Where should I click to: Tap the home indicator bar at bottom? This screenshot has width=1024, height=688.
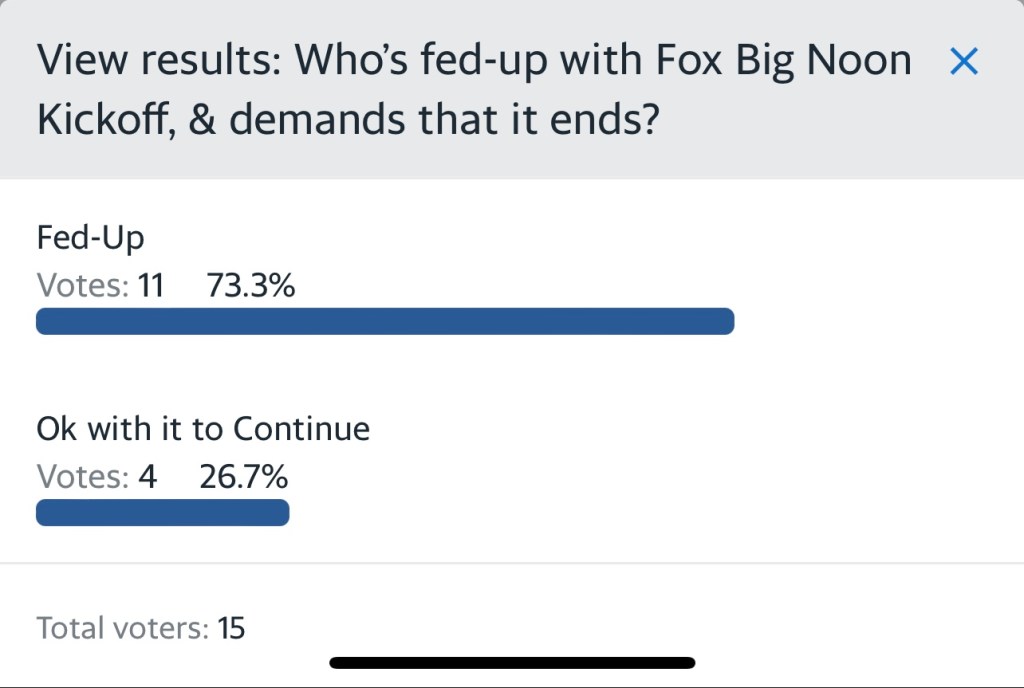tap(512, 662)
